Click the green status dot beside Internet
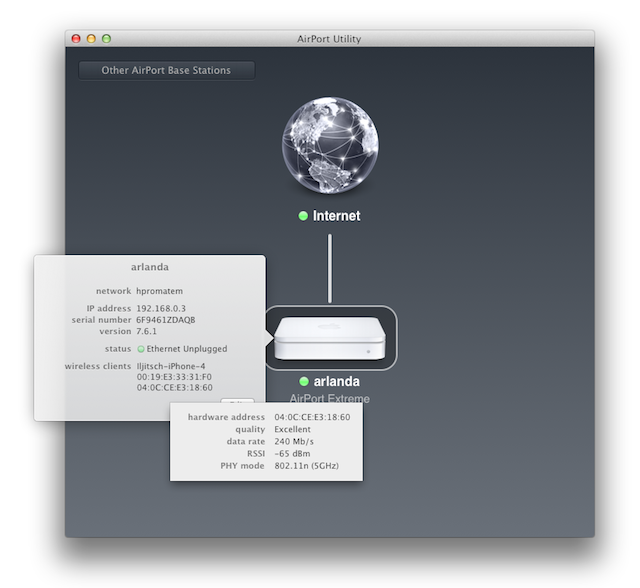The height and width of the screenshot is (588, 640). click(x=303, y=216)
